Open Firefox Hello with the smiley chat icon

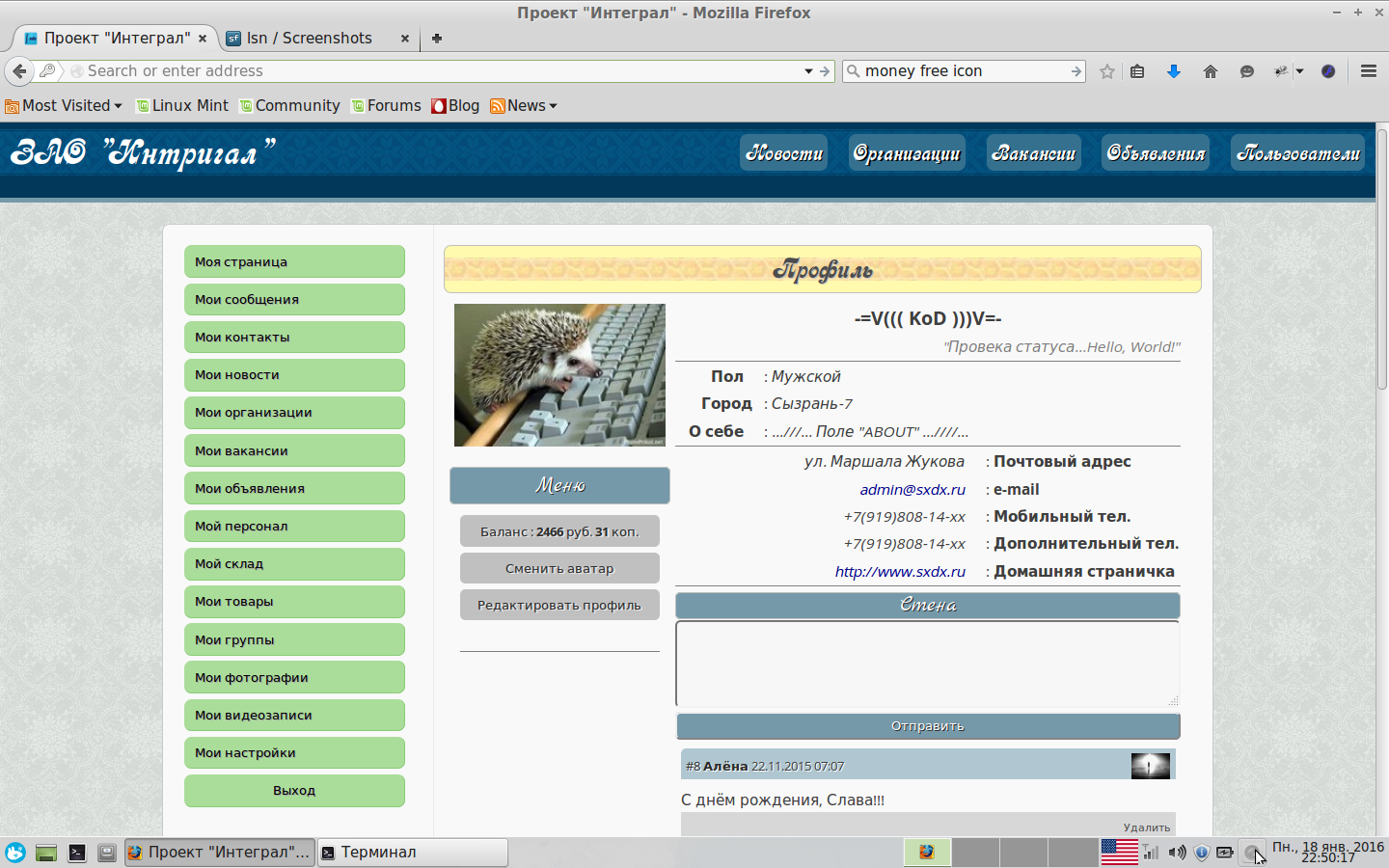1247,70
